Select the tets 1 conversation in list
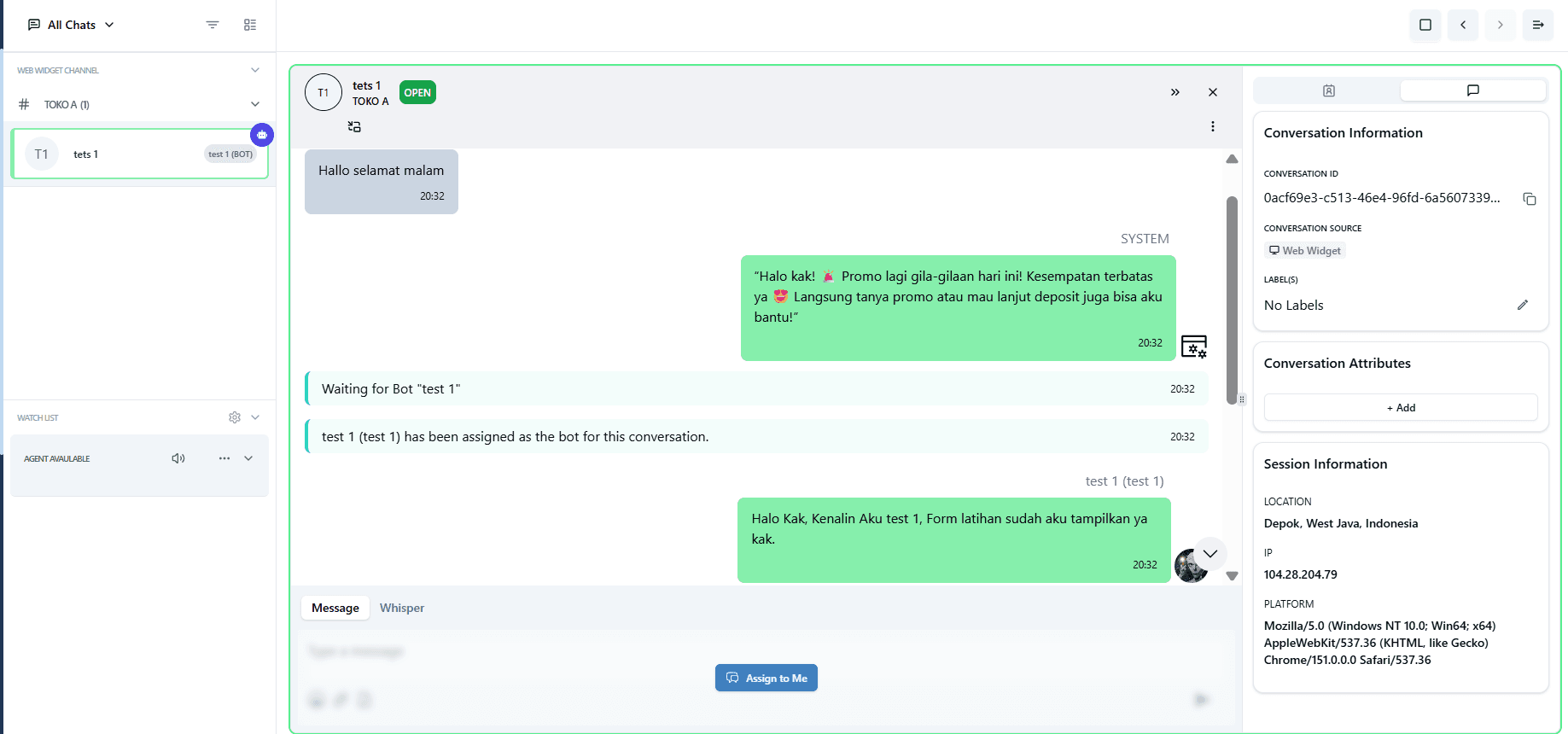Viewport: 1568px width, 734px height. pos(140,154)
